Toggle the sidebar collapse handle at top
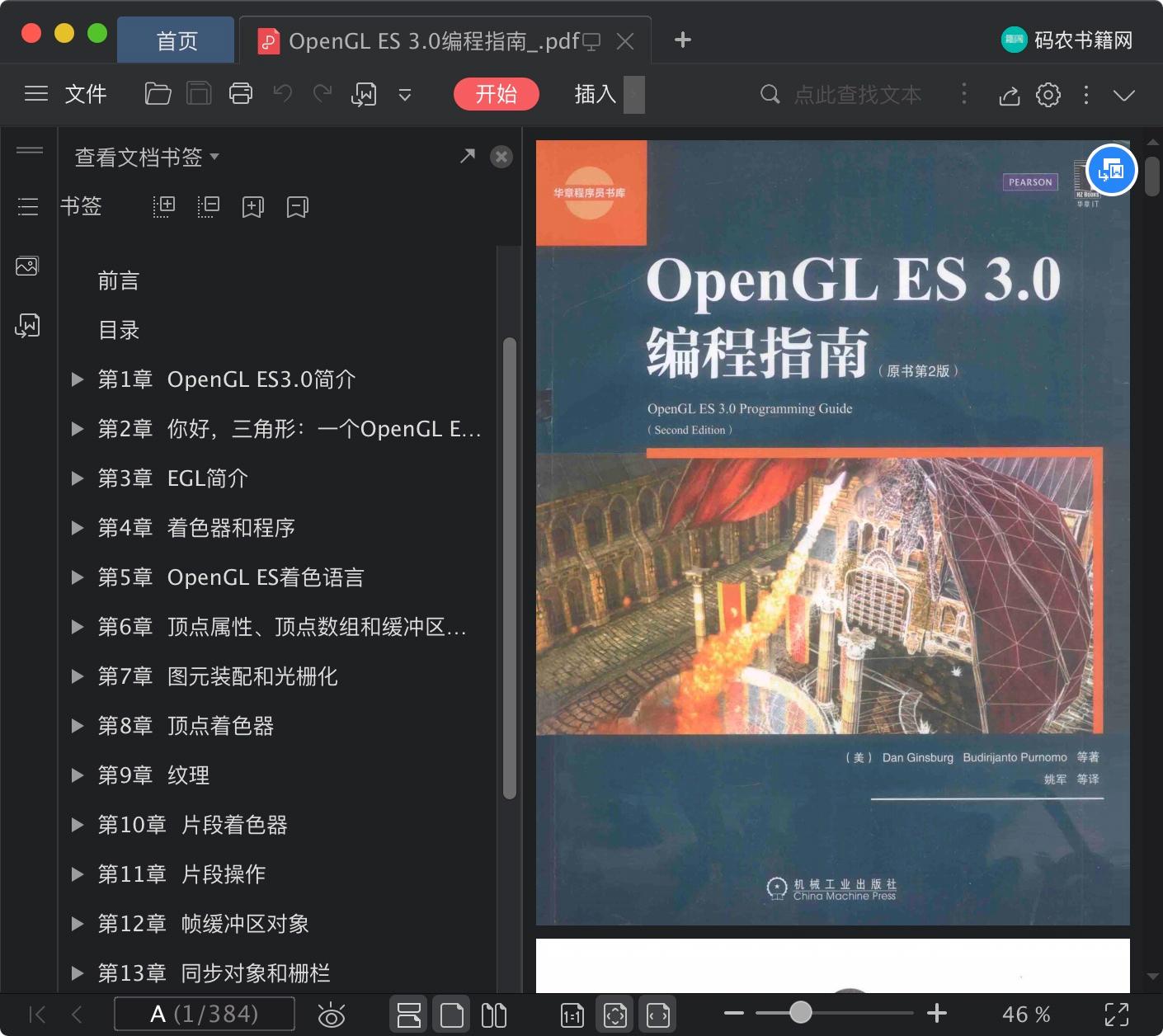Screen dimensions: 1163x1036 click(30, 150)
